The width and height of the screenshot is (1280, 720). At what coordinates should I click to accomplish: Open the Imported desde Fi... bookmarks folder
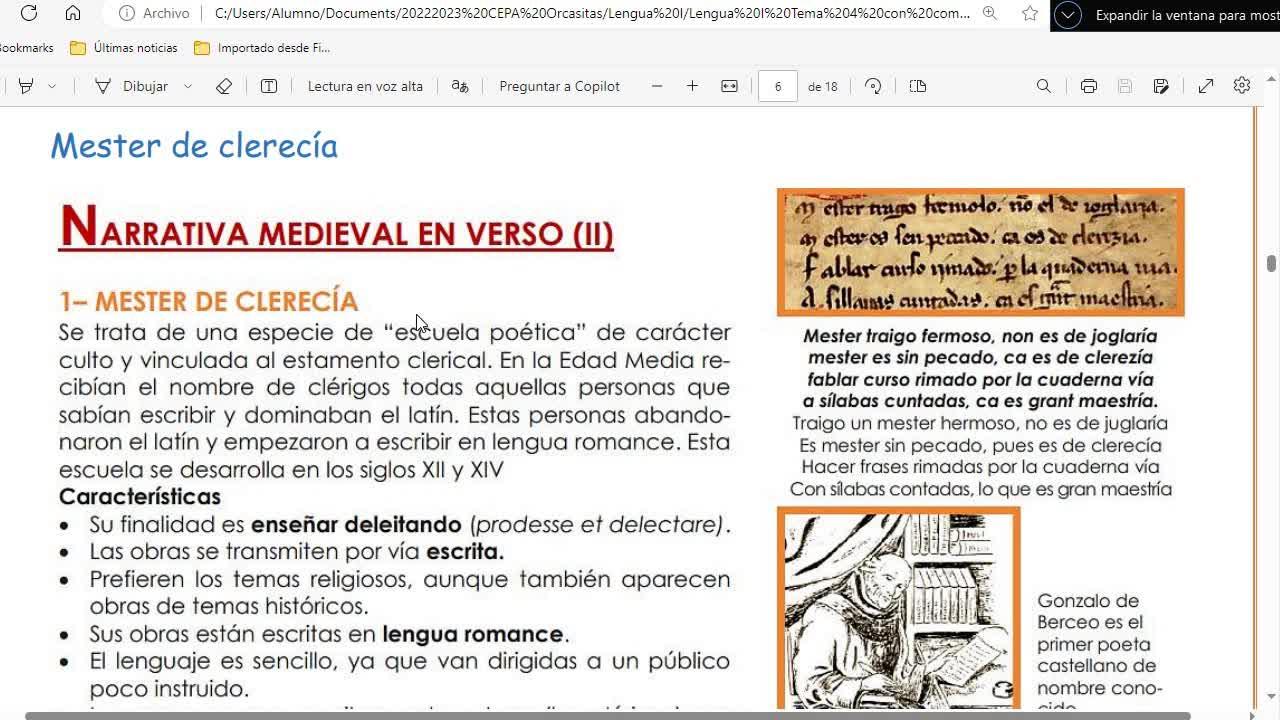coord(262,48)
